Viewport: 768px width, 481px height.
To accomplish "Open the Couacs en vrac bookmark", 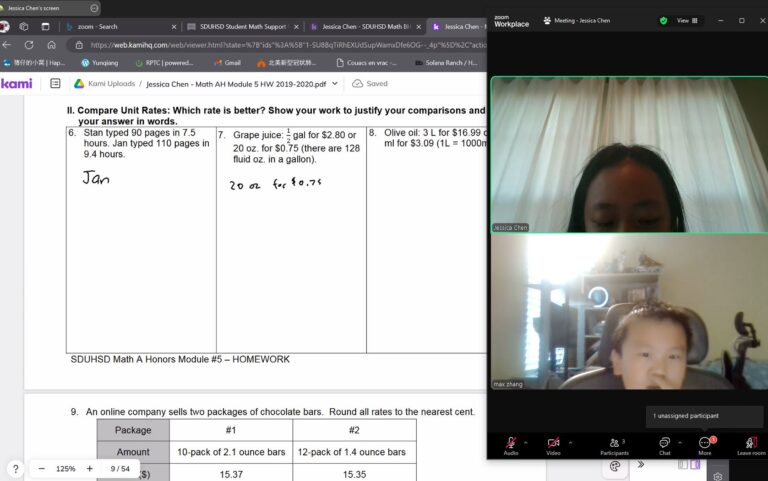I will click(x=366, y=63).
